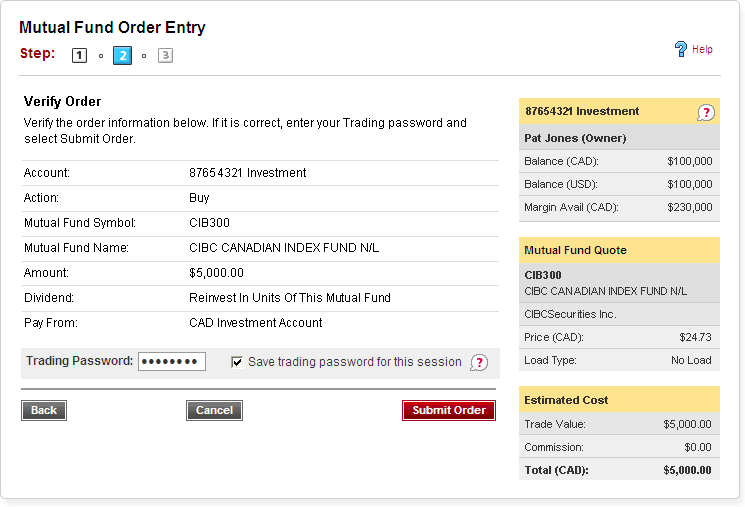Select the Total (CAD) cost row
Viewport: 745px width, 507px height.
click(x=619, y=470)
